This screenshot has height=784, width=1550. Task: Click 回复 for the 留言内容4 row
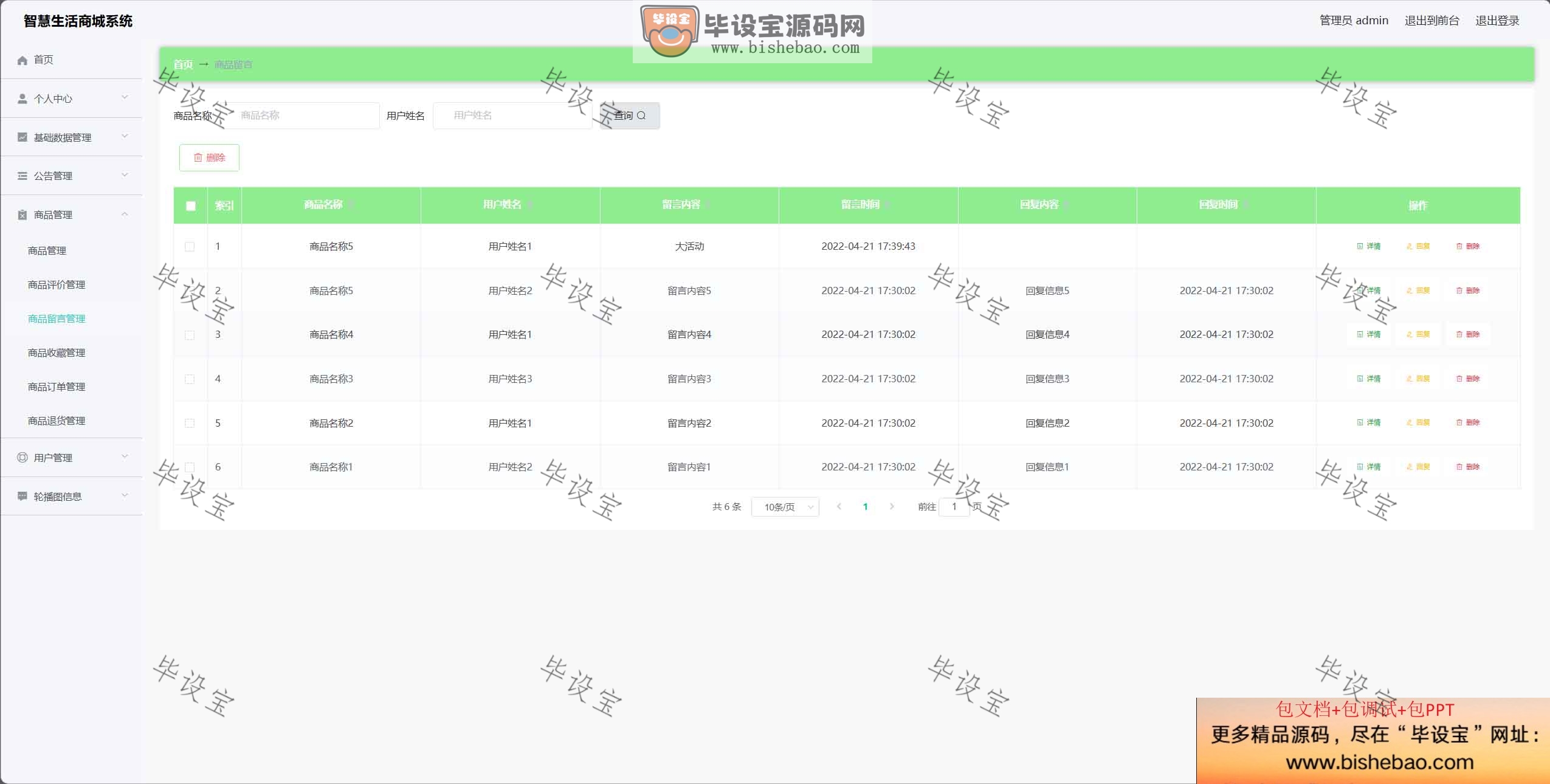click(1418, 334)
